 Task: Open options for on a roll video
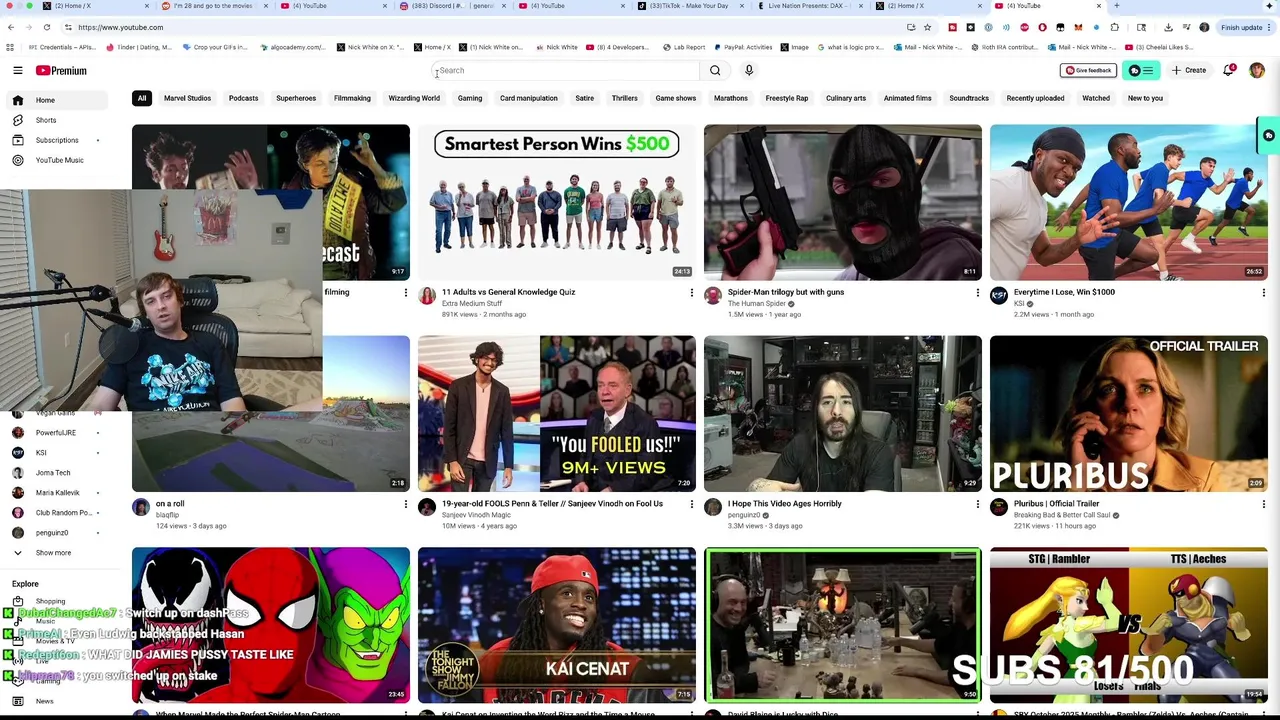tap(405, 504)
